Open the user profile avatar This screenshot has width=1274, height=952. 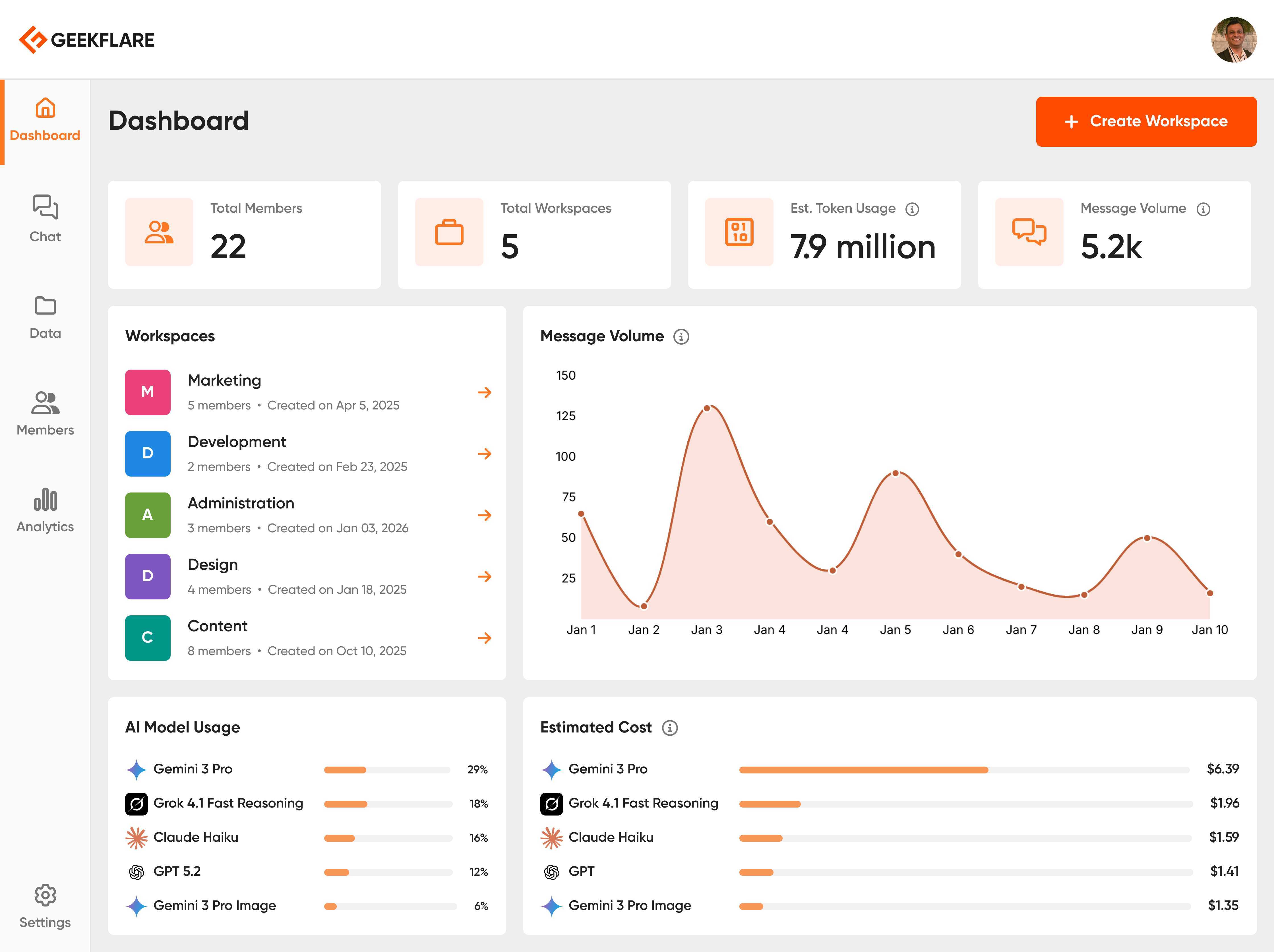pos(1234,39)
